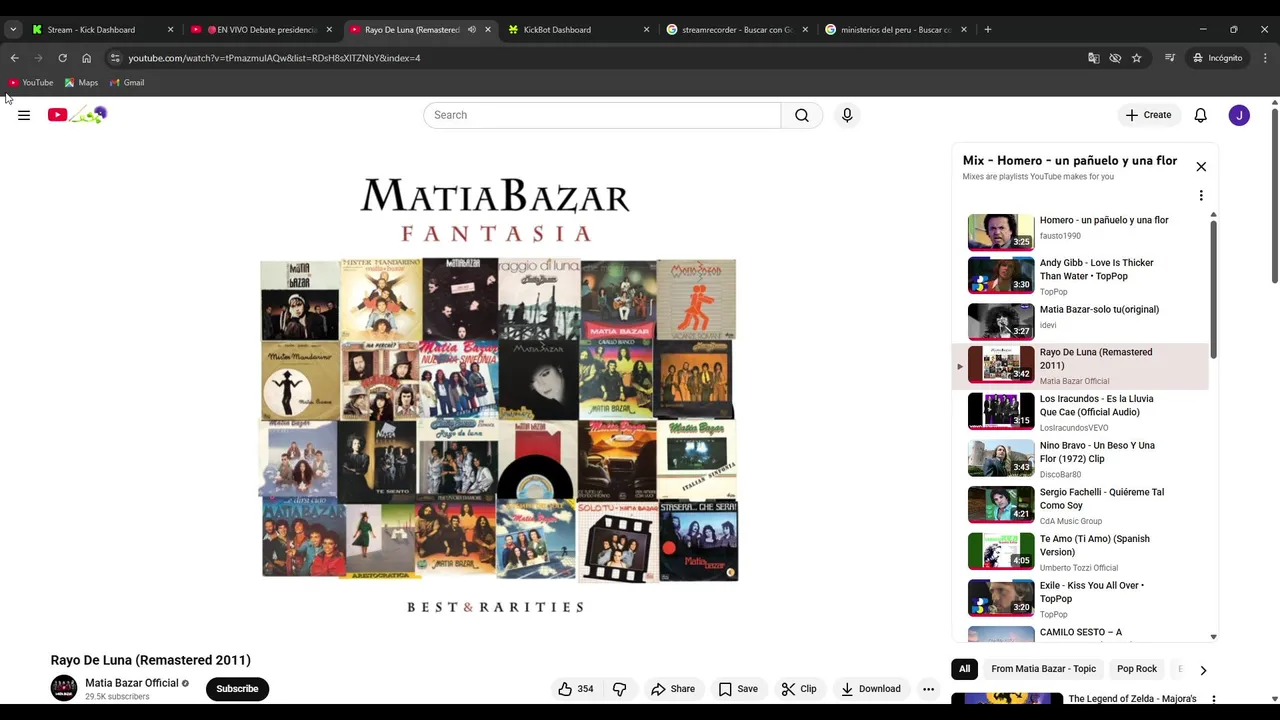
Task: Download the video
Action: tap(871, 689)
